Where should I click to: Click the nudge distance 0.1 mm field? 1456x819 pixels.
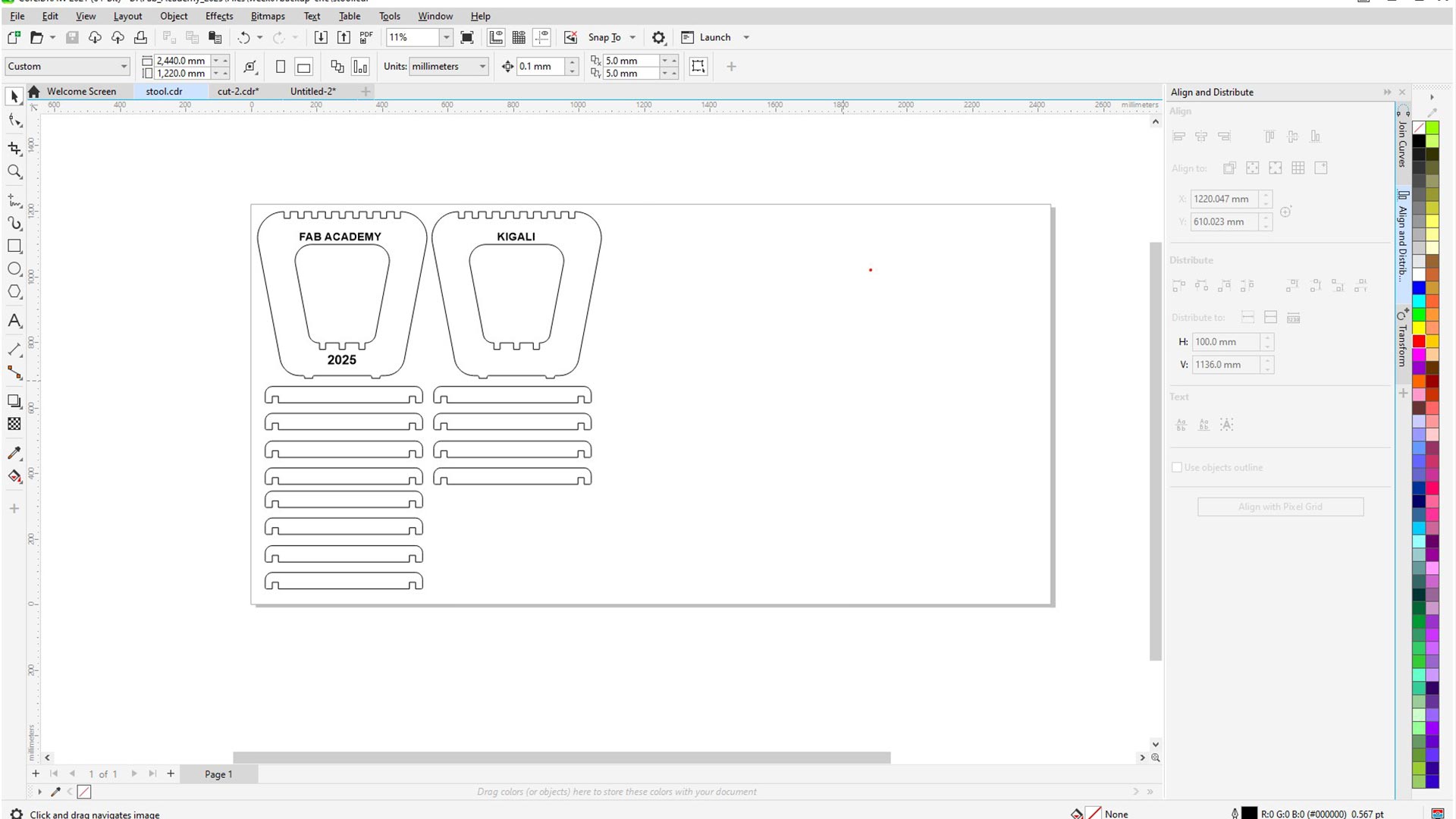coord(541,67)
